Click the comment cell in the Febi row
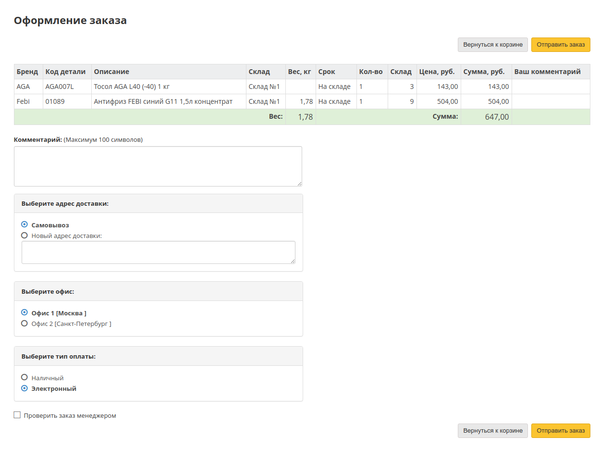 click(x=550, y=102)
